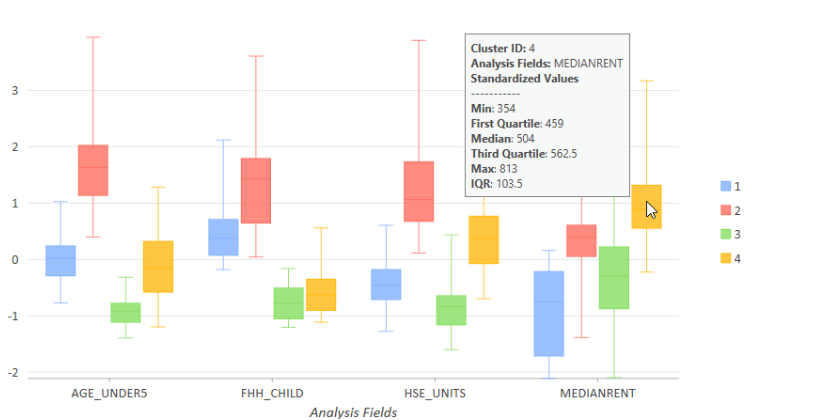The image size is (815, 420).
Task: Select the red FHH_CHILD box
Action: [256, 190]
